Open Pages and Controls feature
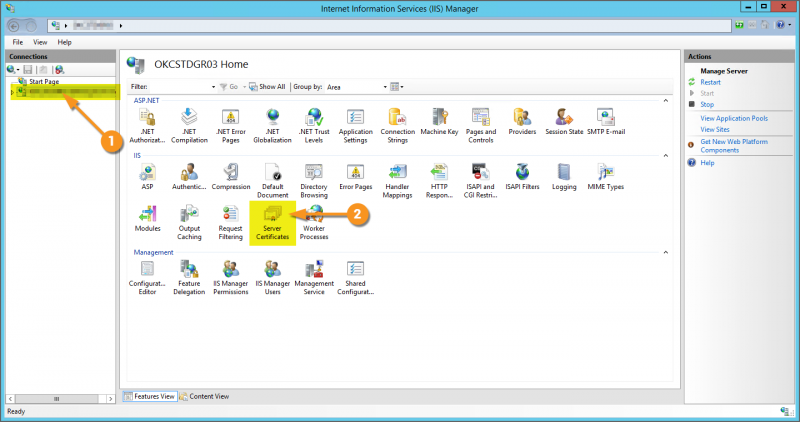800x422 pixels. (481, 126)
